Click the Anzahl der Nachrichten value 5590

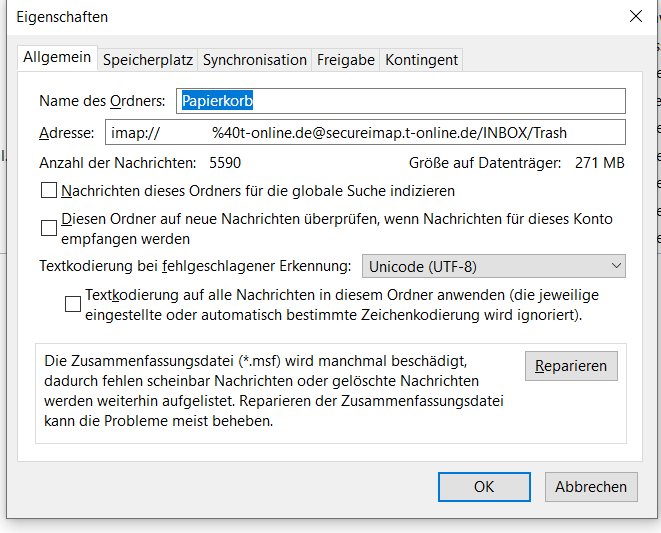tap(225, 162)
